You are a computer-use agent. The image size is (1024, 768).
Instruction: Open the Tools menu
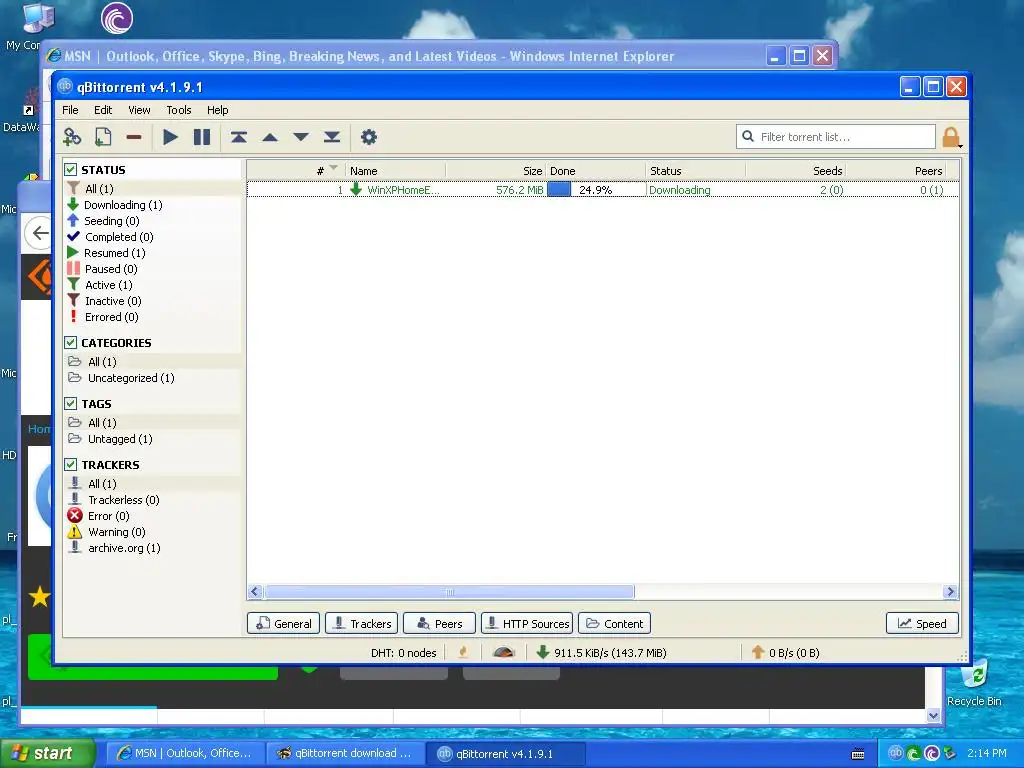[178, 110]
